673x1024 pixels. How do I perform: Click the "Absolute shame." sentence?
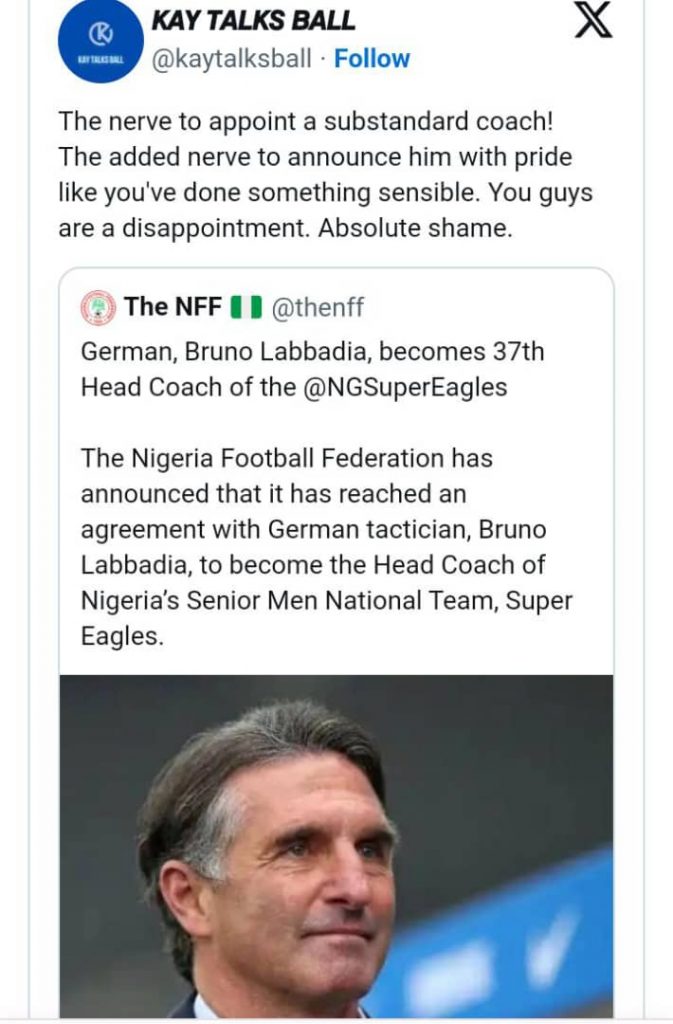coord(415,228)
